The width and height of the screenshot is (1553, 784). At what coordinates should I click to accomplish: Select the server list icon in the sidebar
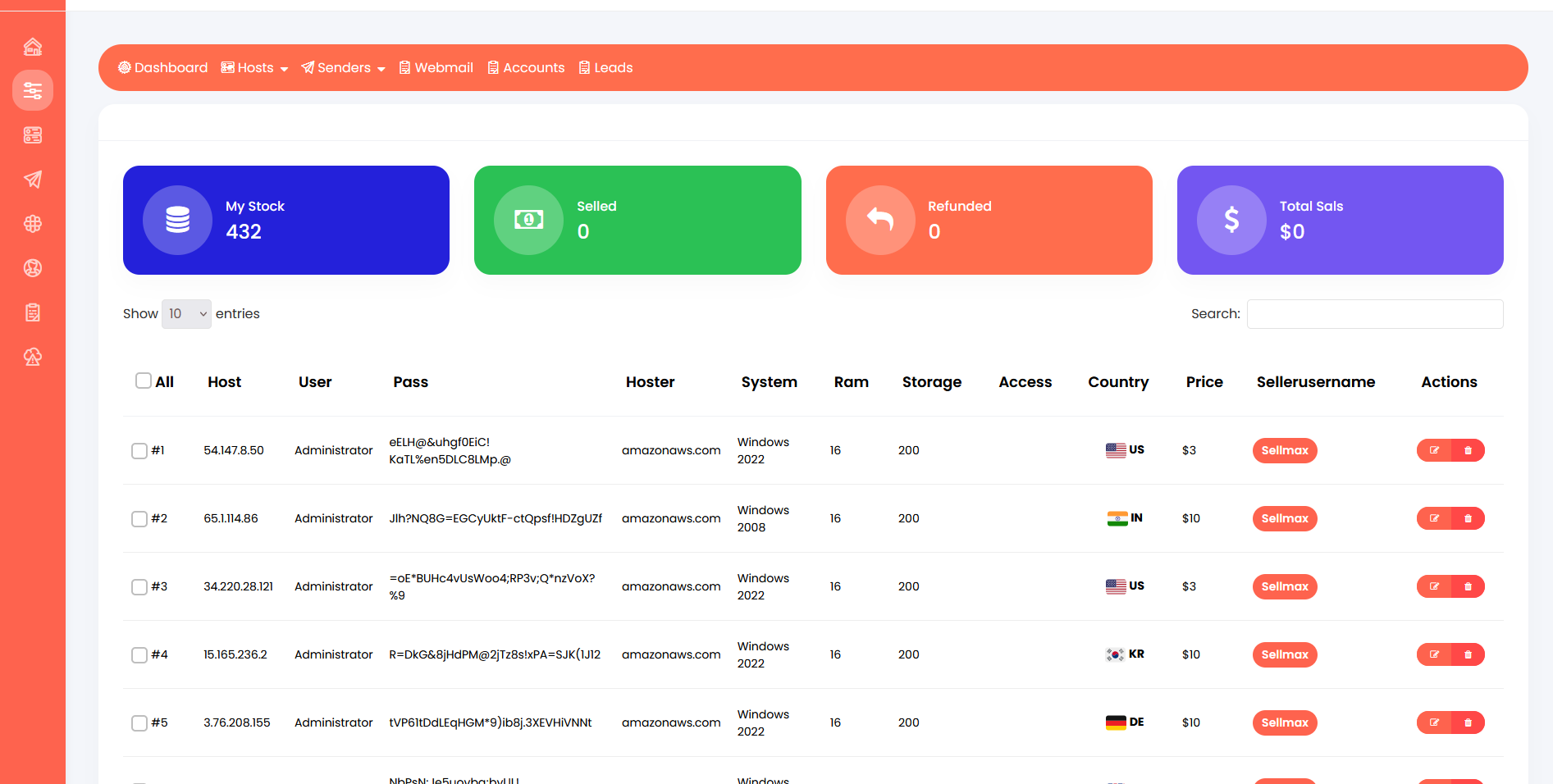(33, 135)
